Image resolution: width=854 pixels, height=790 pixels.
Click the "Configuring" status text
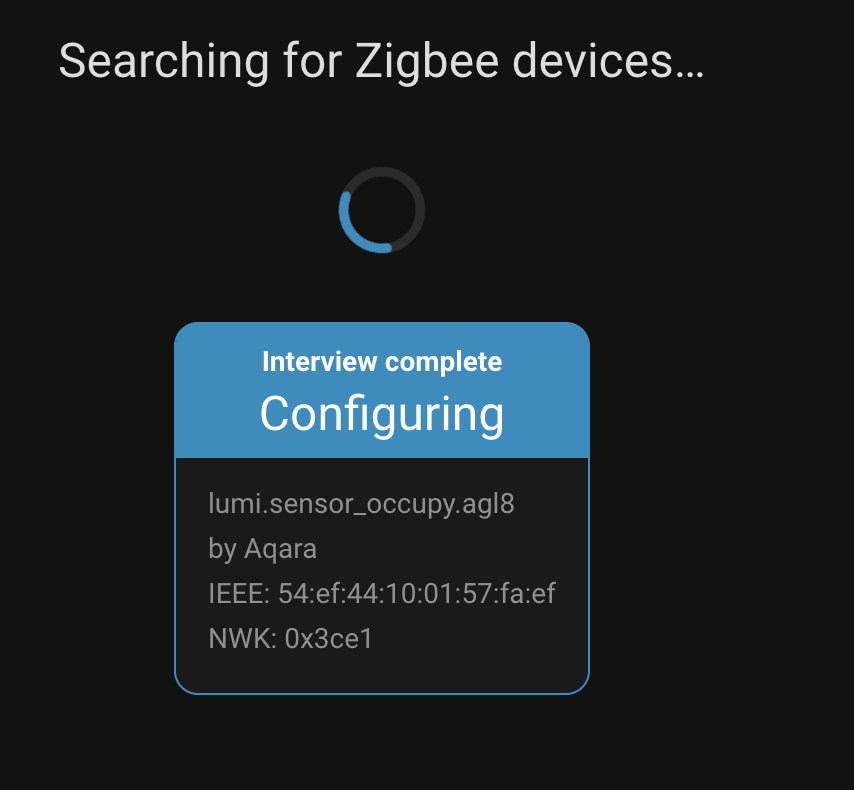coord(382,413)
